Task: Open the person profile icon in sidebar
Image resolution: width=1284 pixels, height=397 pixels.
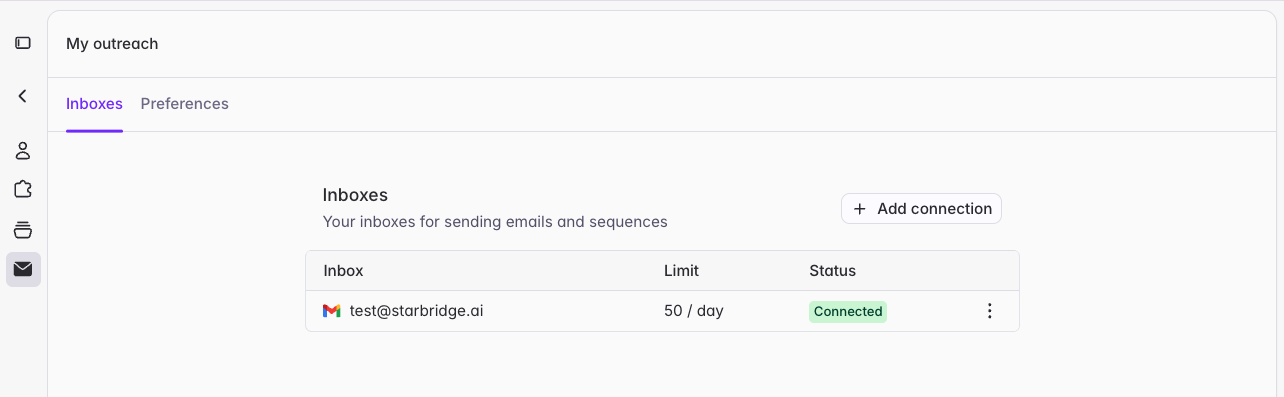Action: click(23, 151)
